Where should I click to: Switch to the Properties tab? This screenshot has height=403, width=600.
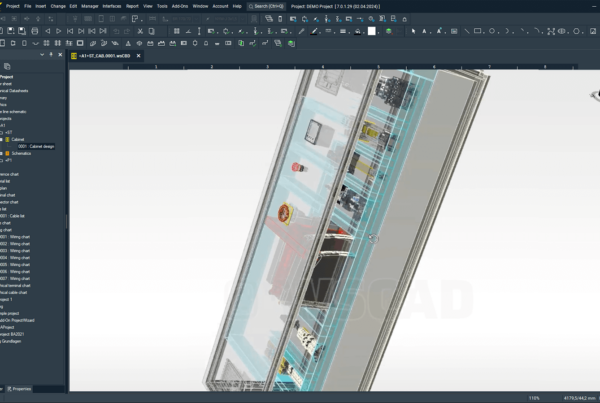tap(21, 388)
